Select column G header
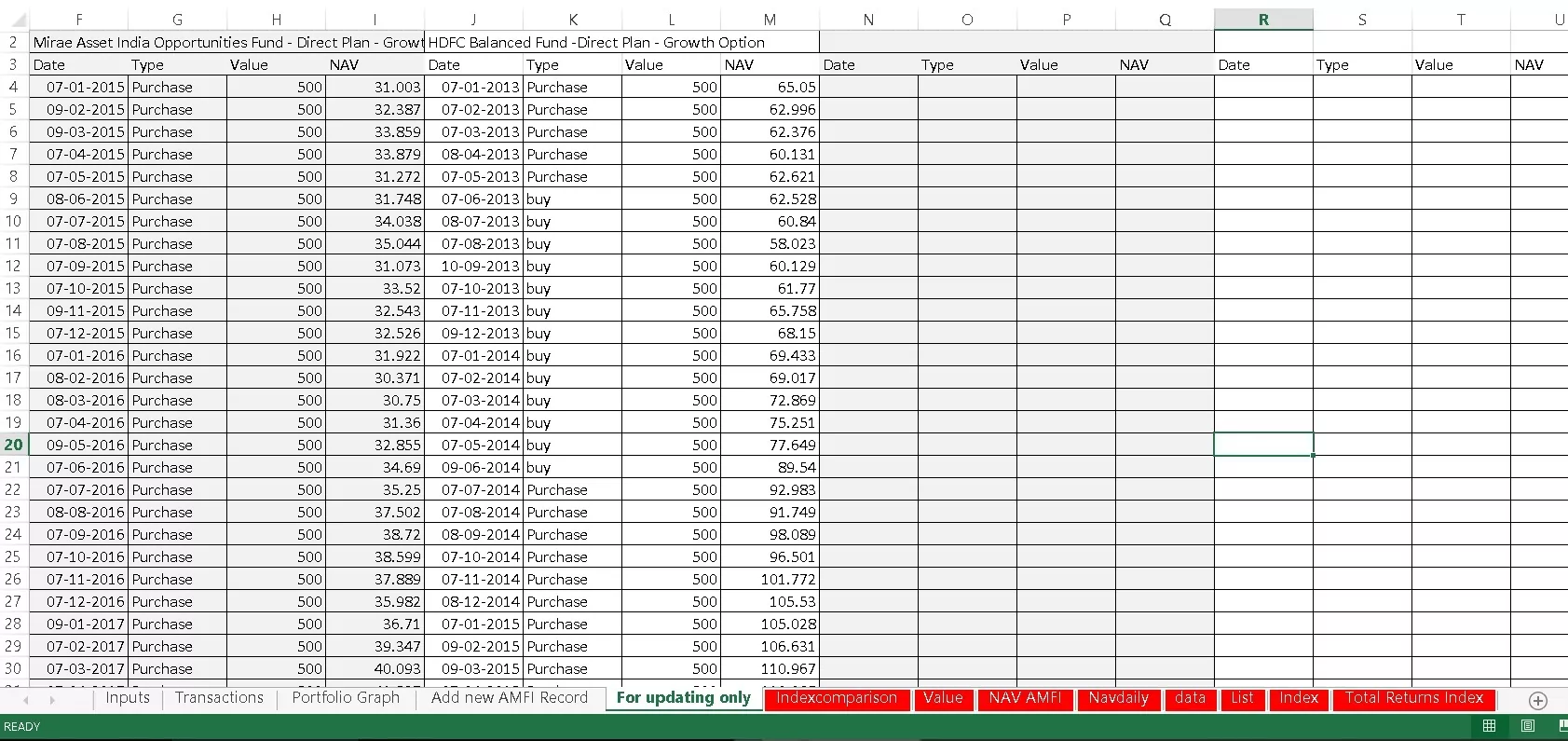The height and width of the screenshot is (741, 1568). point(177,20)
